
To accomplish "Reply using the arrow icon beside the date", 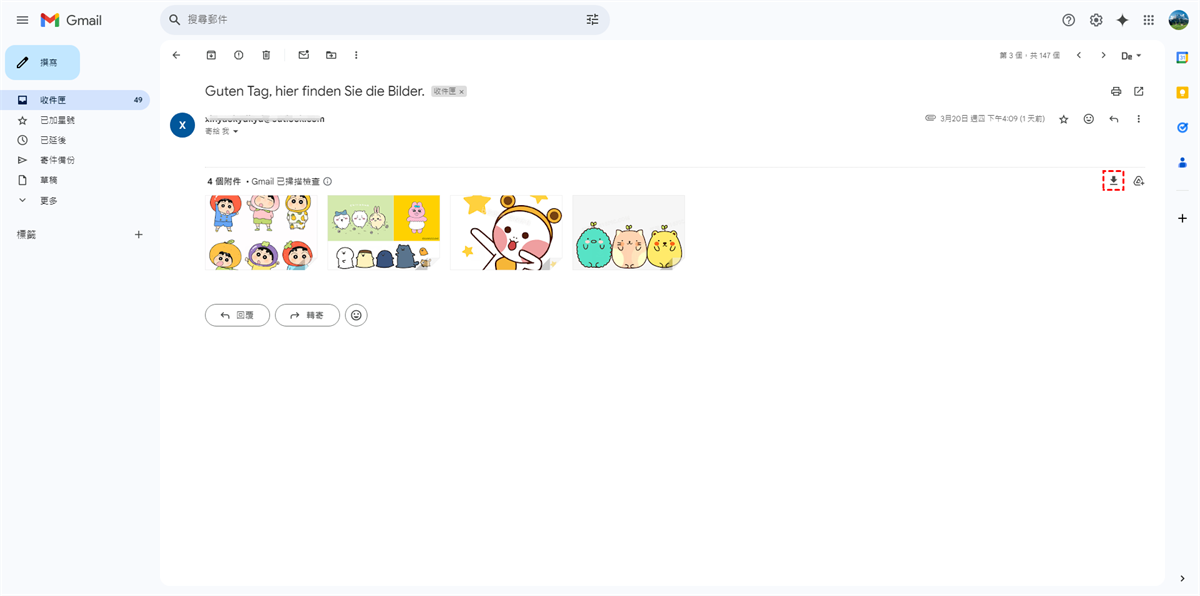I will [x=1114, y=119].
